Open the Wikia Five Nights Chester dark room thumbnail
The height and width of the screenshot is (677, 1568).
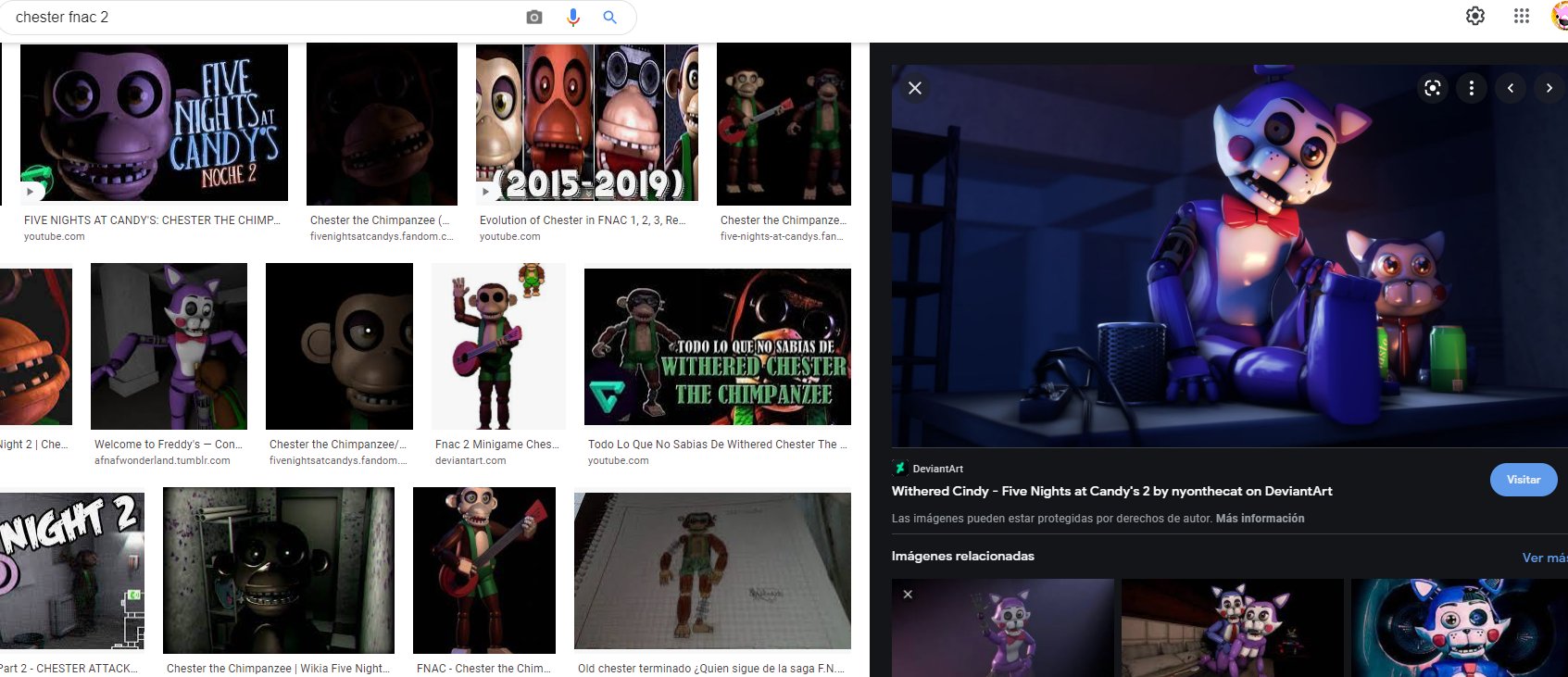tap(279, 570)
